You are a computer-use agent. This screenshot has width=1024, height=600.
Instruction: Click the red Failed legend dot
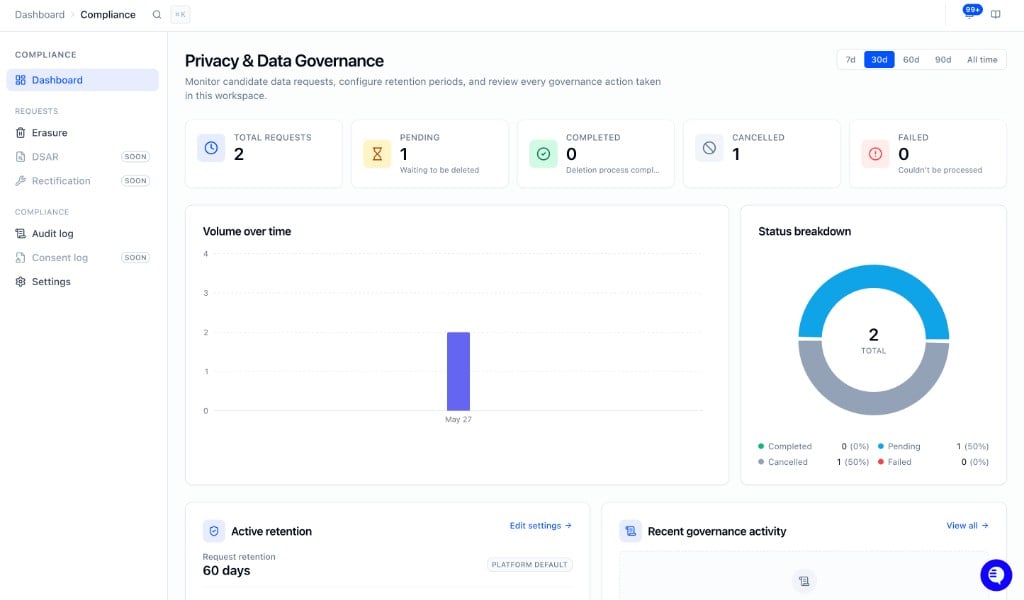click(881, 462)
